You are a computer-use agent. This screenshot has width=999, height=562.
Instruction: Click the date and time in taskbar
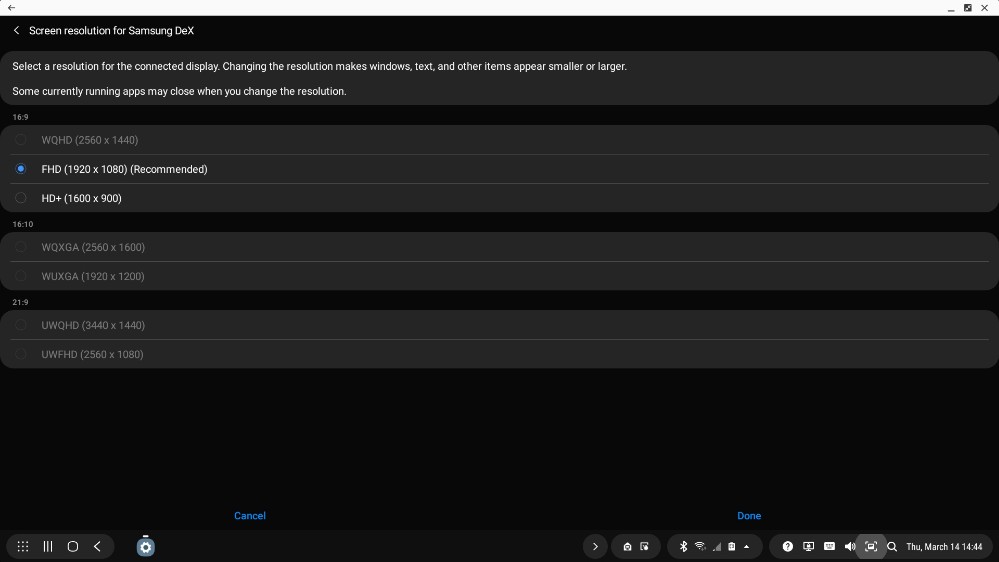944,547
